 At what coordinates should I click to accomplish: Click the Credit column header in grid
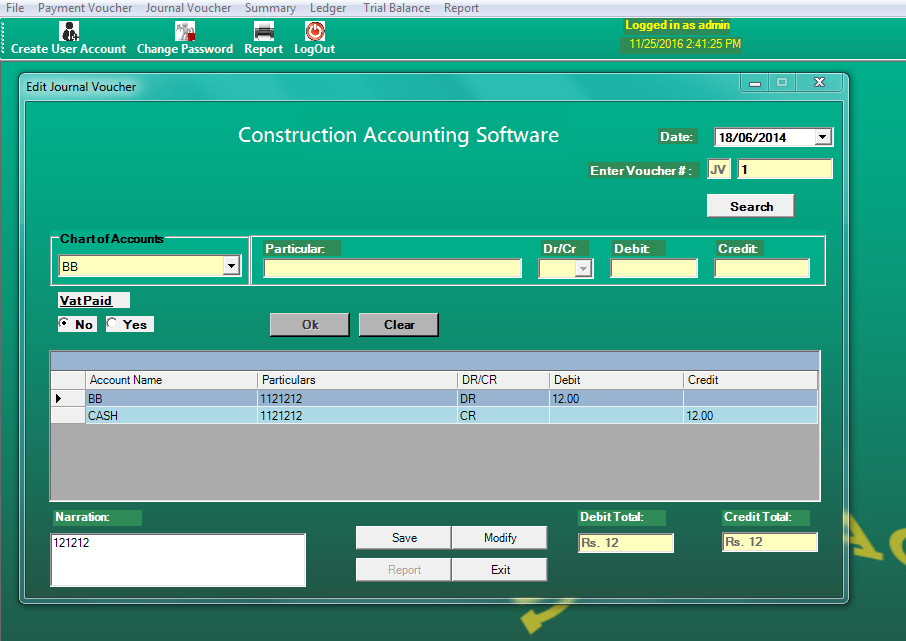751,380
